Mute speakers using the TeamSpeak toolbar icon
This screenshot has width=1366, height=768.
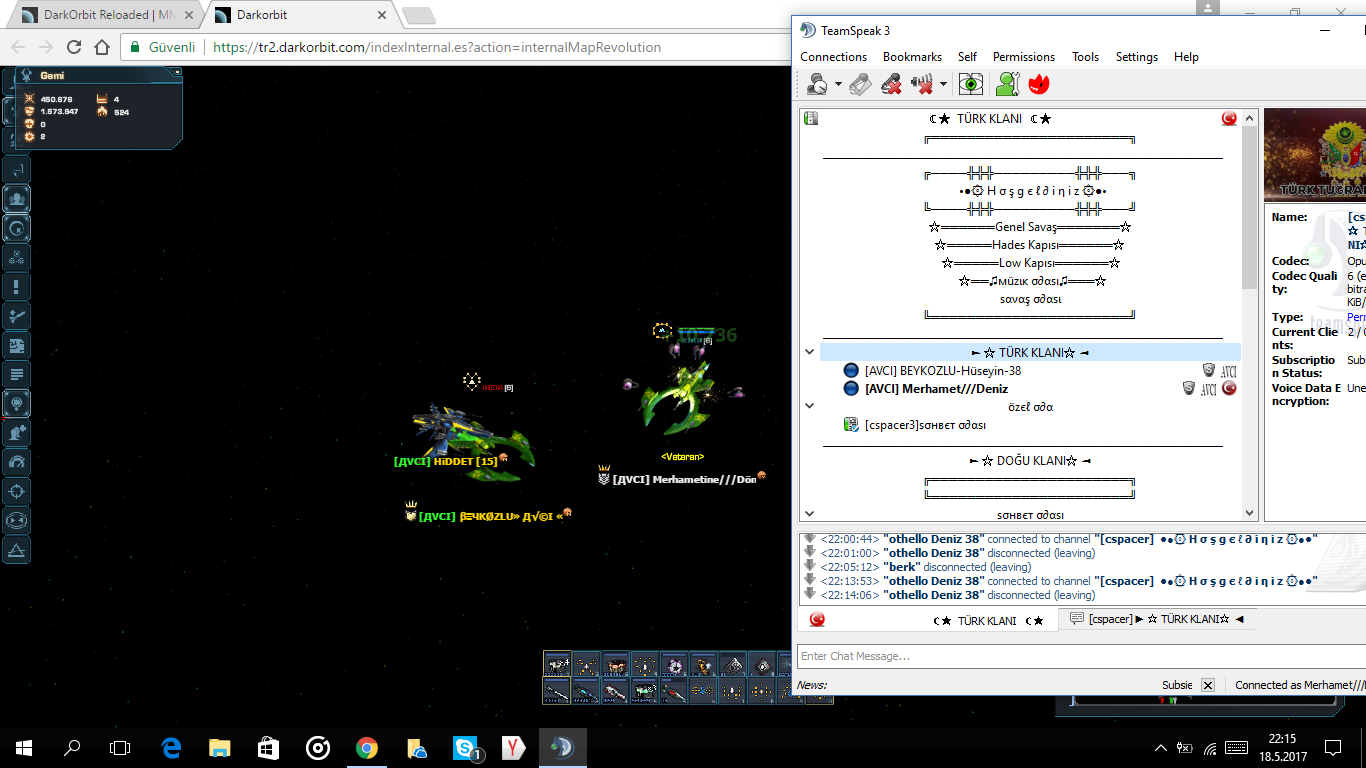[922, 85]
